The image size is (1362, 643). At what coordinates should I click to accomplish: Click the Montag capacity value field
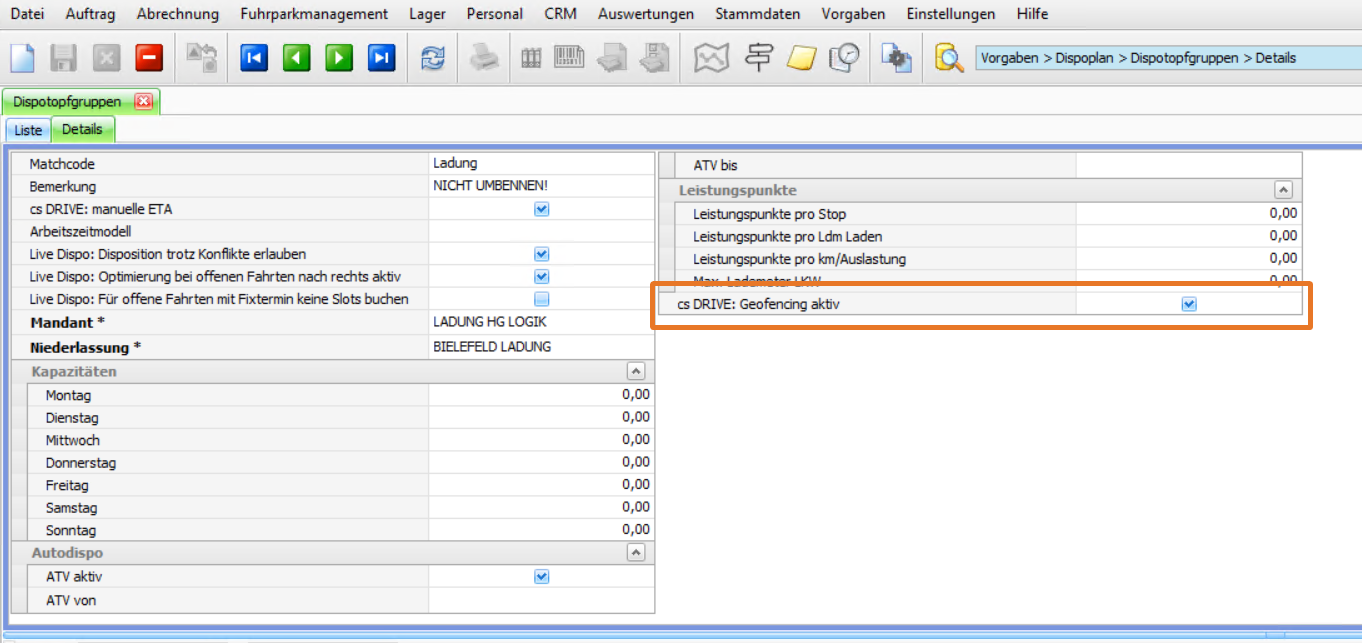[541, 395]
